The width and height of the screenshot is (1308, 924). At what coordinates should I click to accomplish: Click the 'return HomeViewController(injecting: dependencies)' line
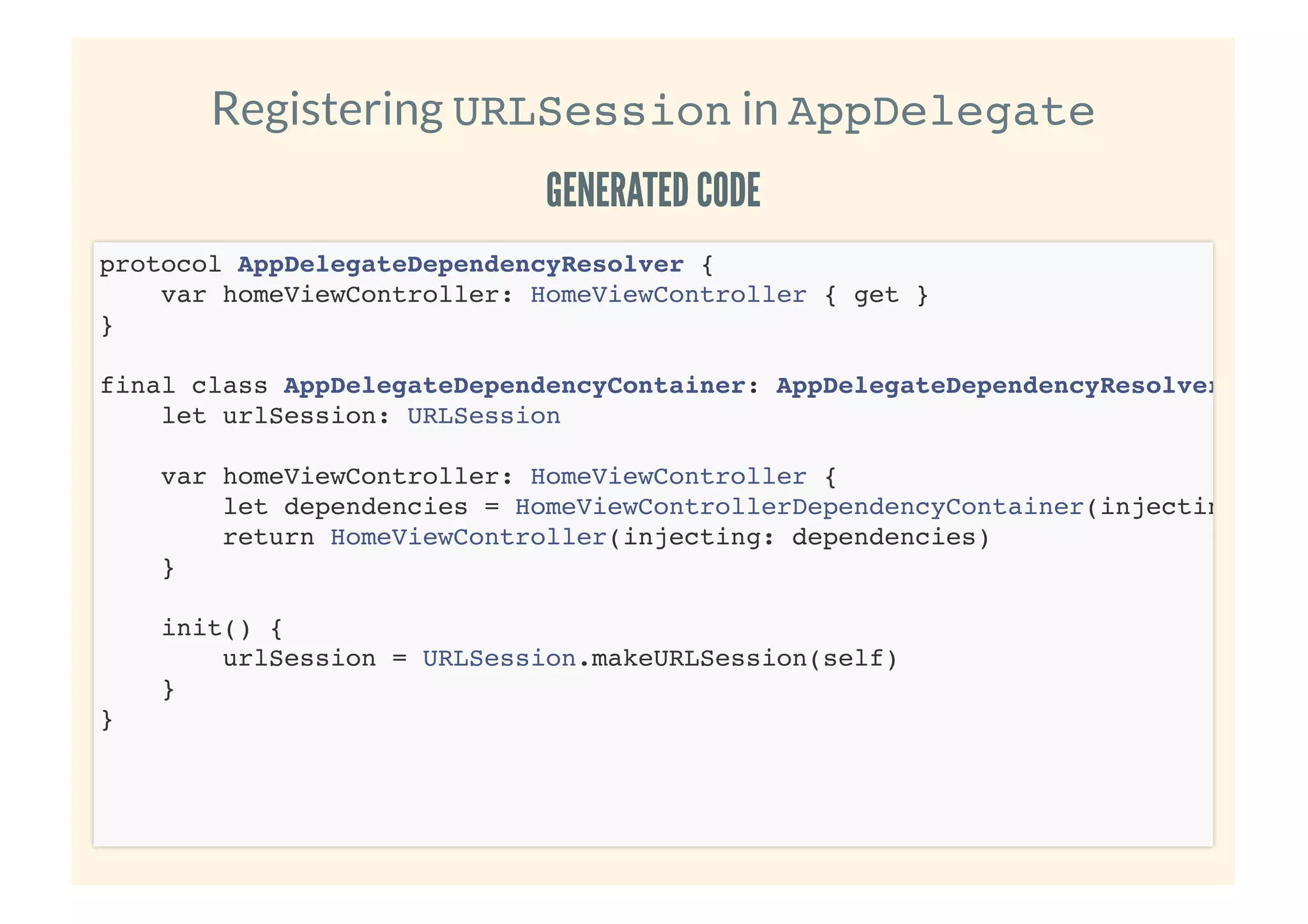(606, 538)
